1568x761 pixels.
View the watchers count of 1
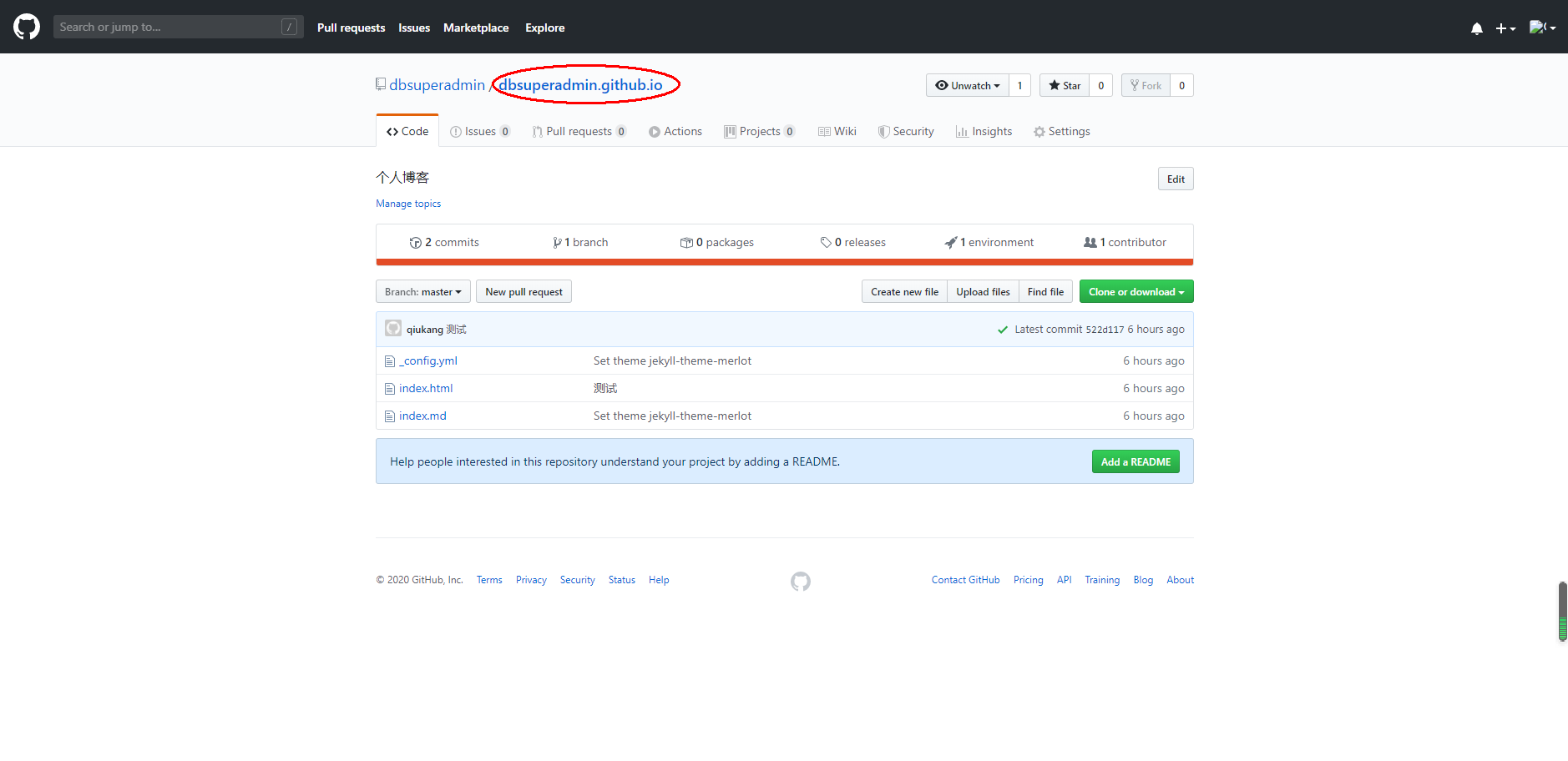coord(1019,85)
